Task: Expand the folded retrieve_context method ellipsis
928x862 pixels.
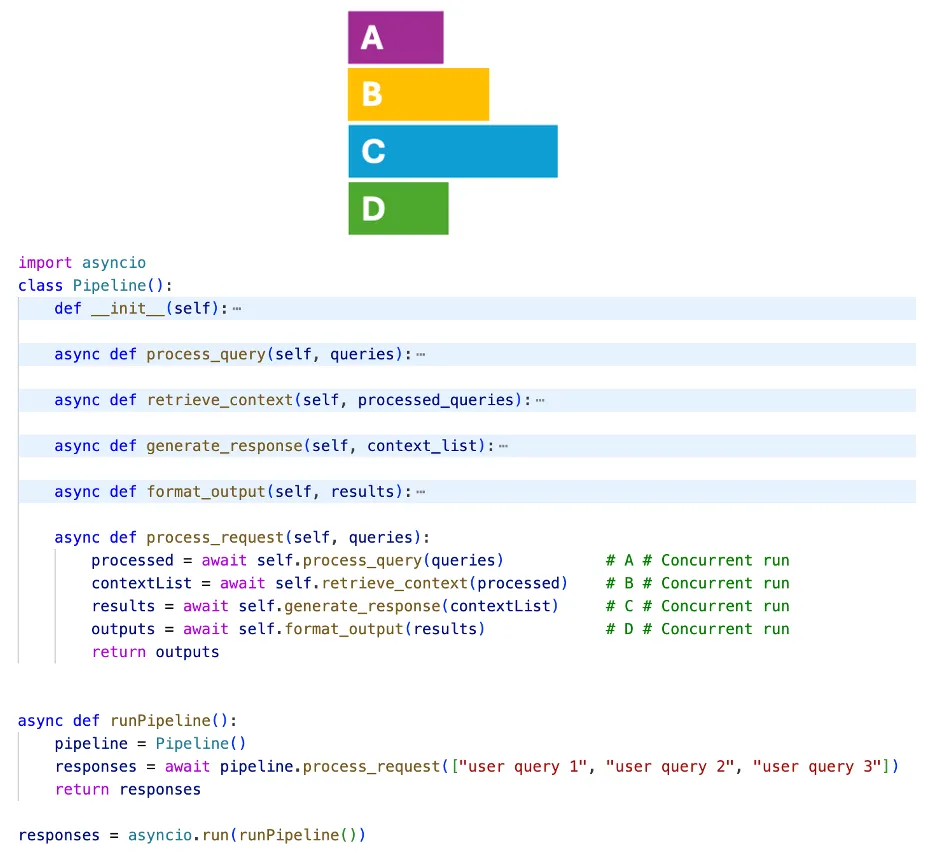Action: [540, 400]
